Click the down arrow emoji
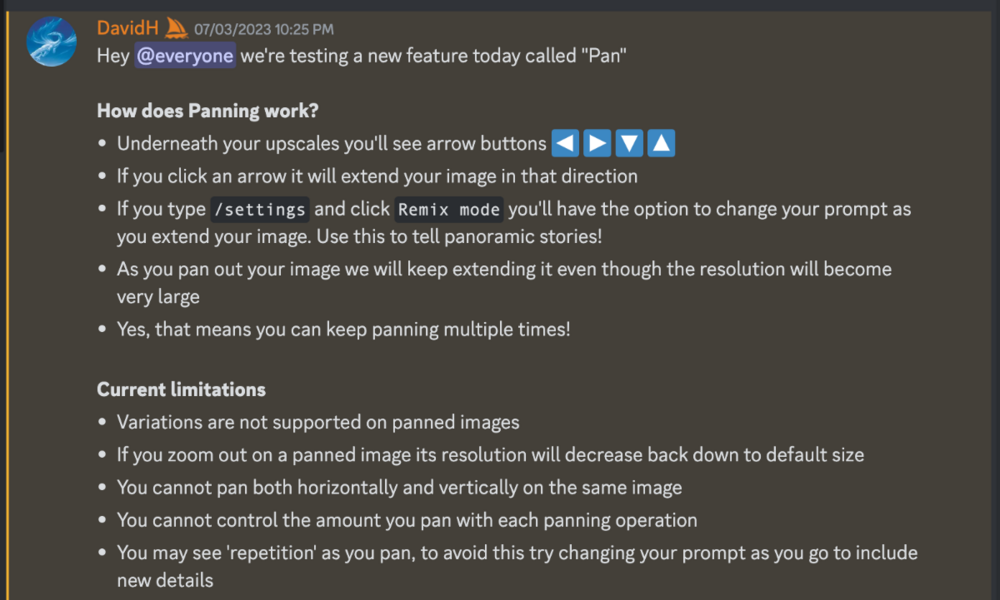This screenshot has height=600, width=1000. 629,144
